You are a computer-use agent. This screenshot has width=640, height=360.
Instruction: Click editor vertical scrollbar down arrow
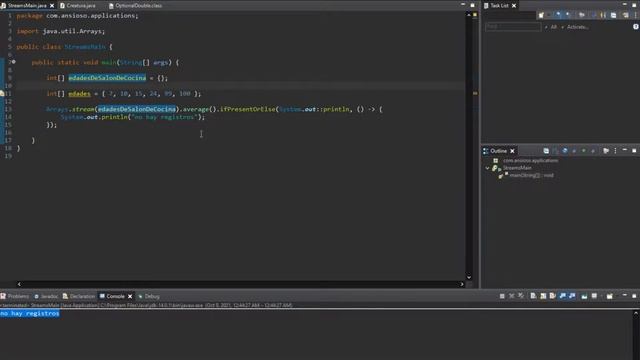click(x=469, y=277)
